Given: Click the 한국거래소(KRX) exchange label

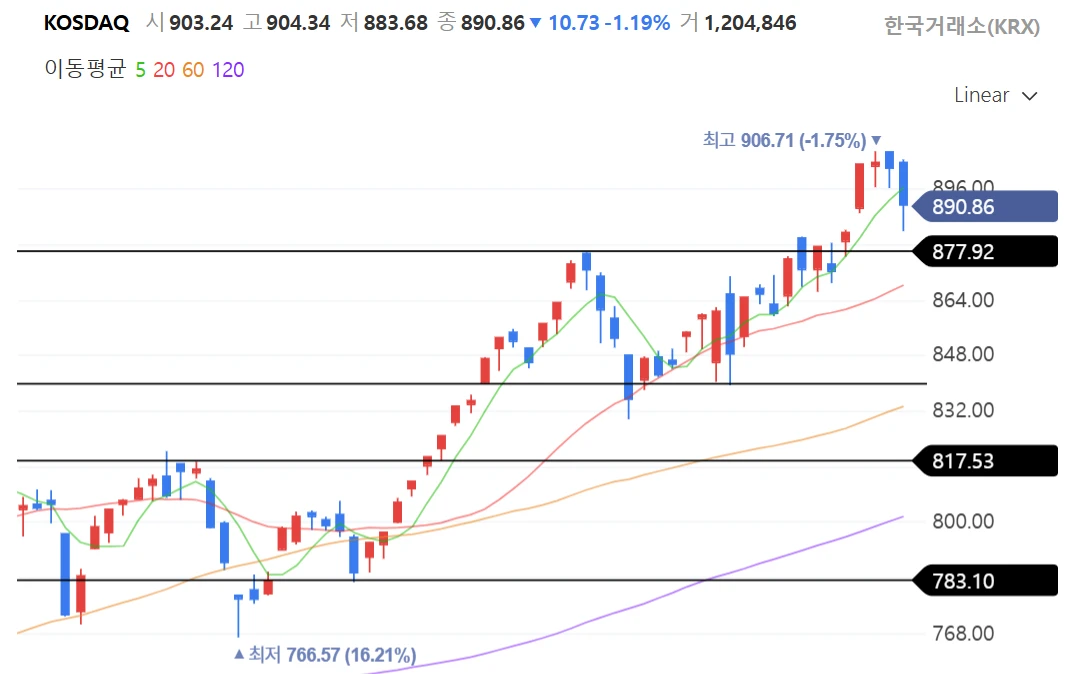Looking at the screenshot, I should 962,27.
